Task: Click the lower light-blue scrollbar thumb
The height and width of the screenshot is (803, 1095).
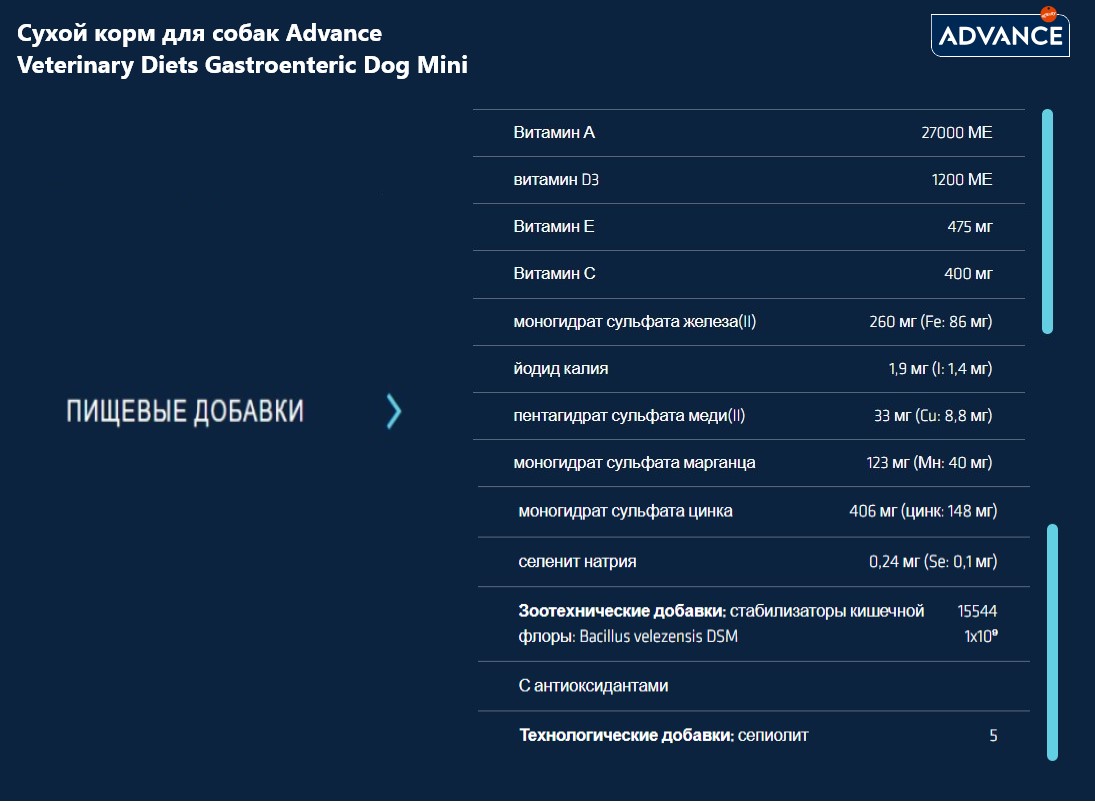Action: 1052,642
